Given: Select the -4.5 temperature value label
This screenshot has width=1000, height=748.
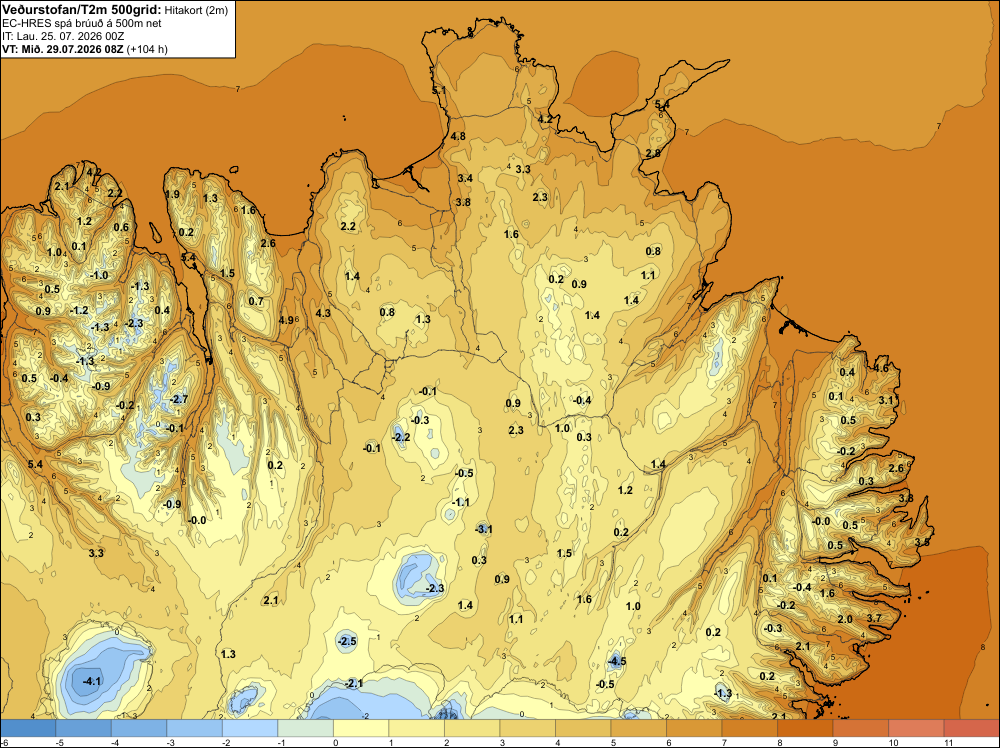Looking at the screenshot, I should (x=617, y=661).
